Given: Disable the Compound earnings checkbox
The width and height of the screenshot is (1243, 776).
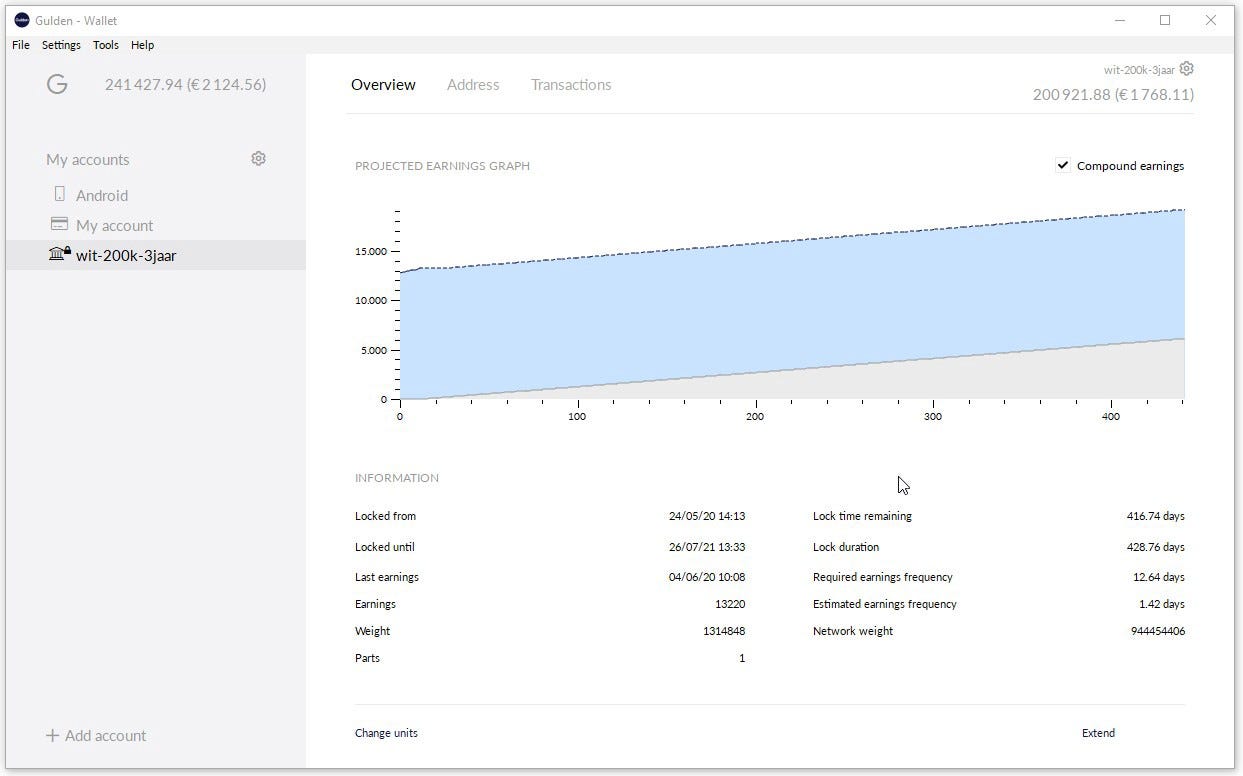Looking at the screenshot, I should 1062,165.
